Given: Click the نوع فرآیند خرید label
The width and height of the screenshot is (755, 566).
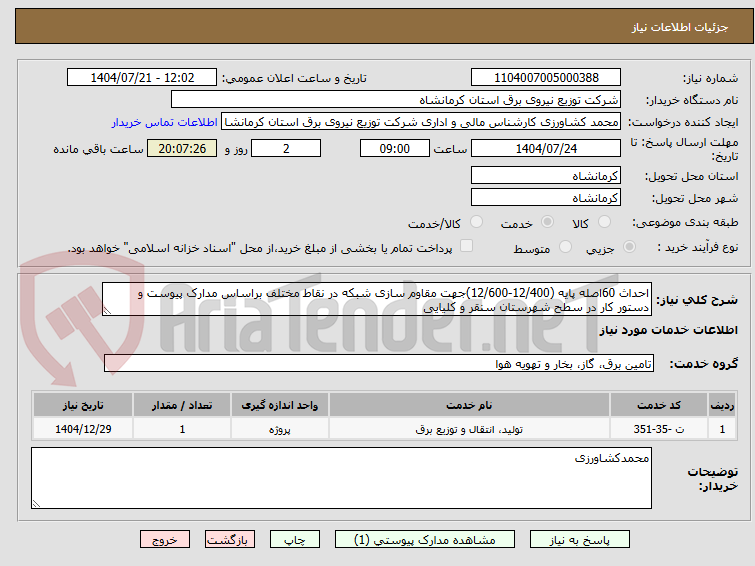Looking at the screenshot, I should click(x=698, y=247).
